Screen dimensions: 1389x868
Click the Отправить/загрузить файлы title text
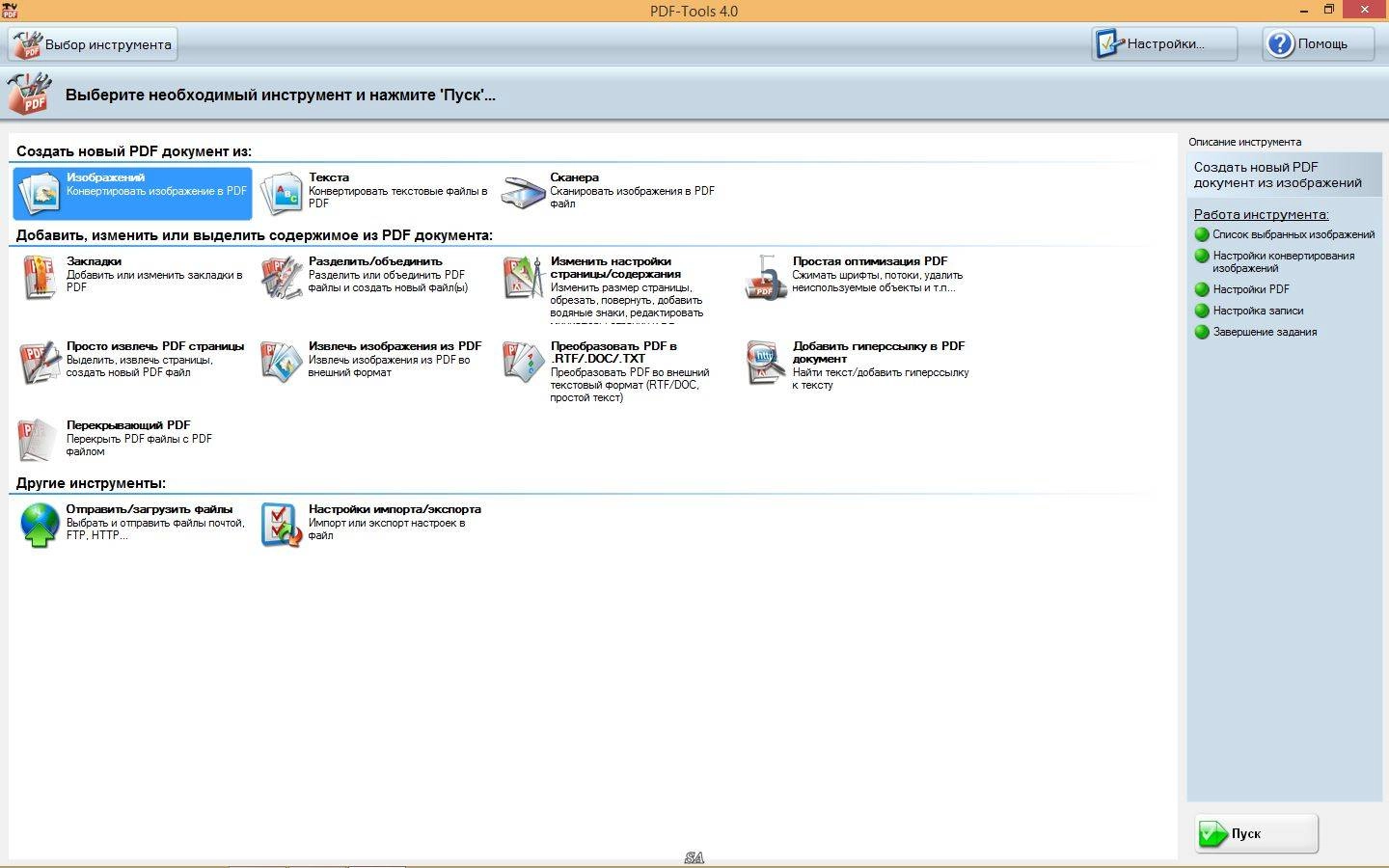pyautogui.click(x=150, y=509)
